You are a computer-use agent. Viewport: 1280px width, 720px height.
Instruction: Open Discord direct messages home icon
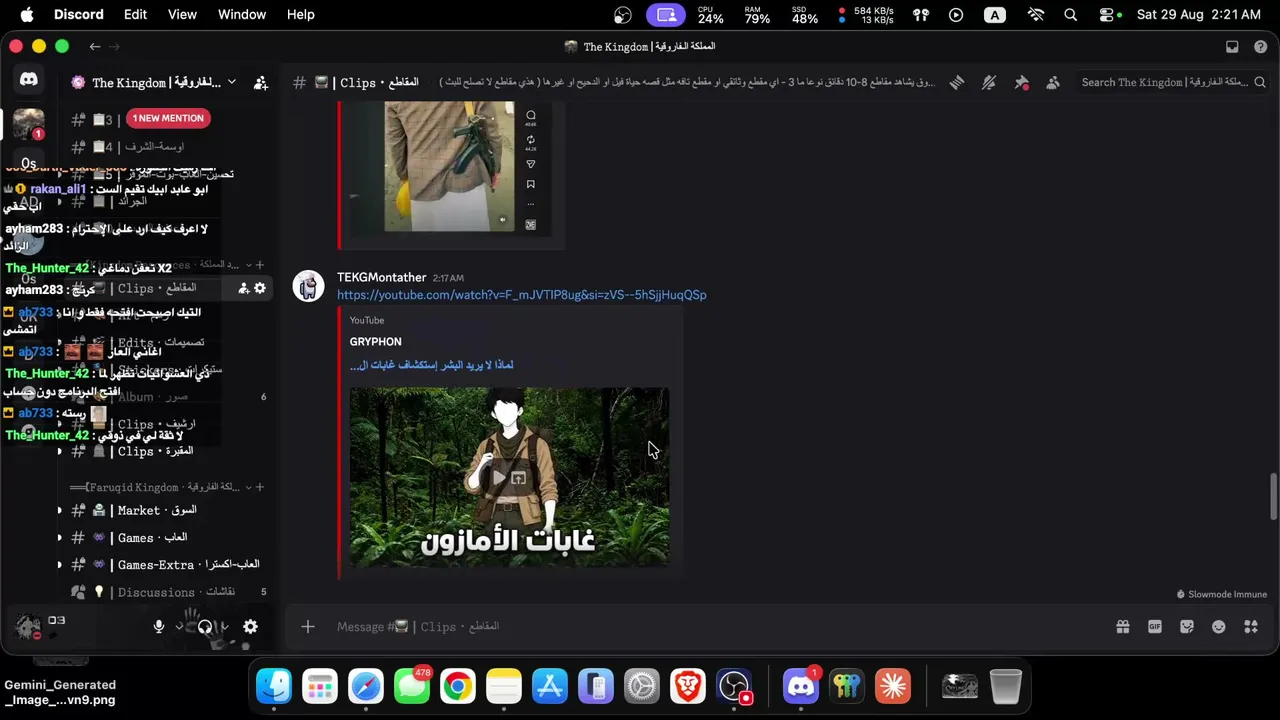[28, 81]
